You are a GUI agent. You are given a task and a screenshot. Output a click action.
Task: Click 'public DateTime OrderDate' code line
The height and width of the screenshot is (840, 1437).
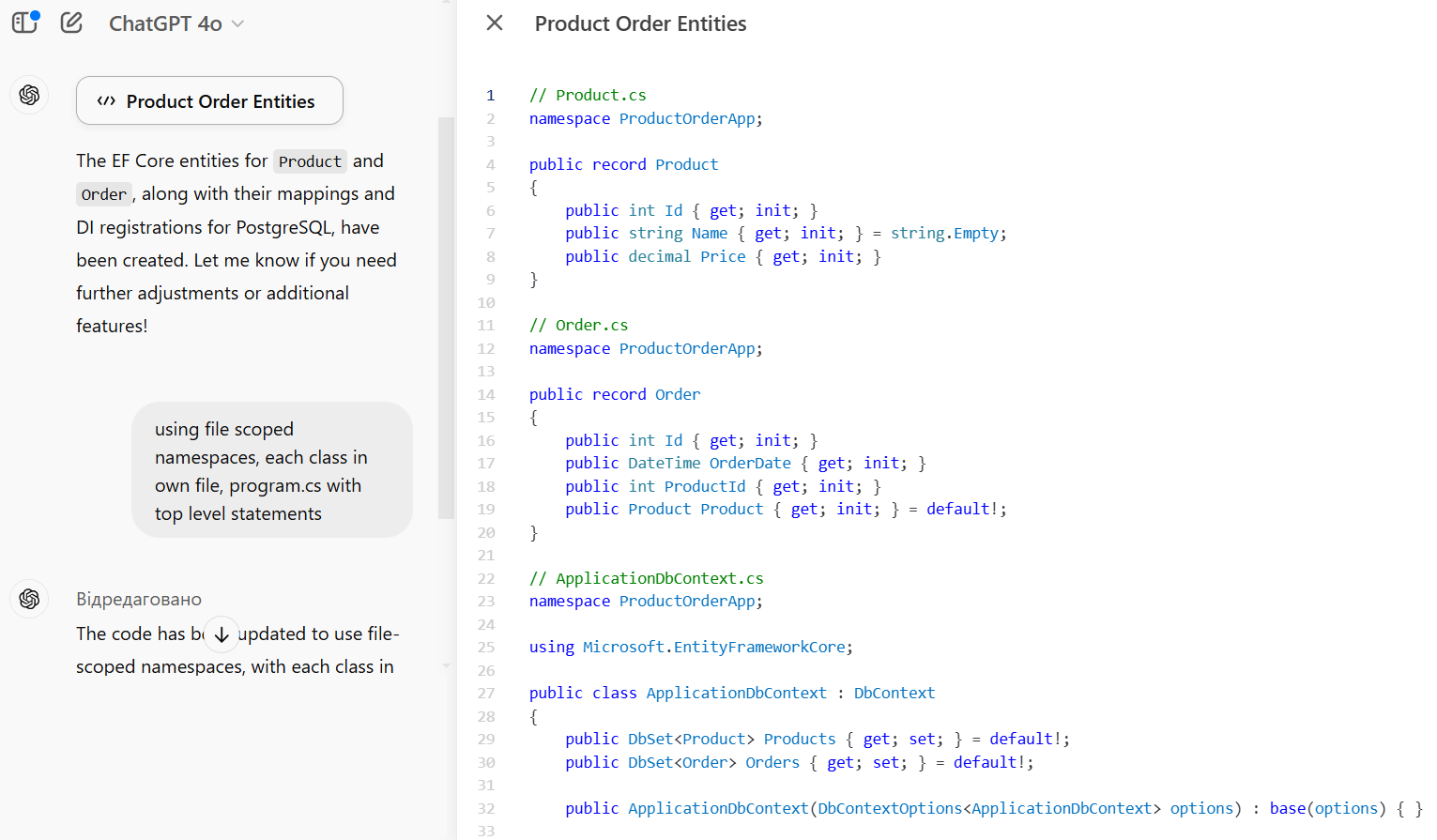(745, 463)
